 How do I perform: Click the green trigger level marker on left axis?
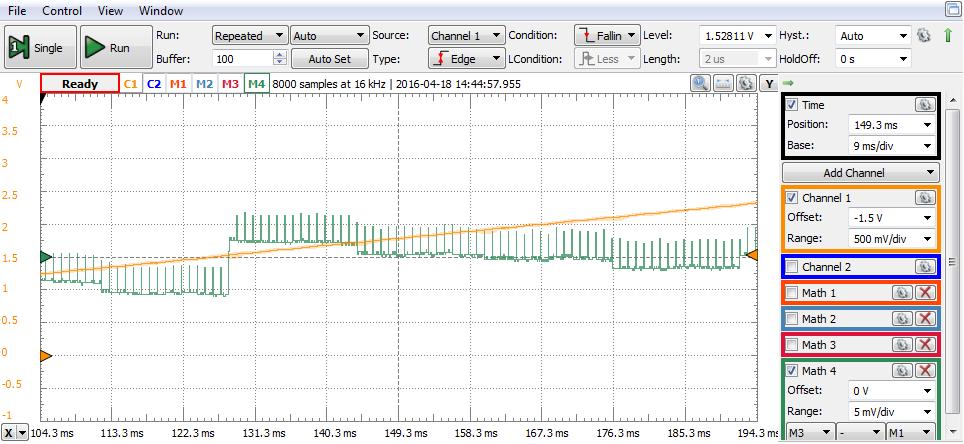click(x=46, y=256)
